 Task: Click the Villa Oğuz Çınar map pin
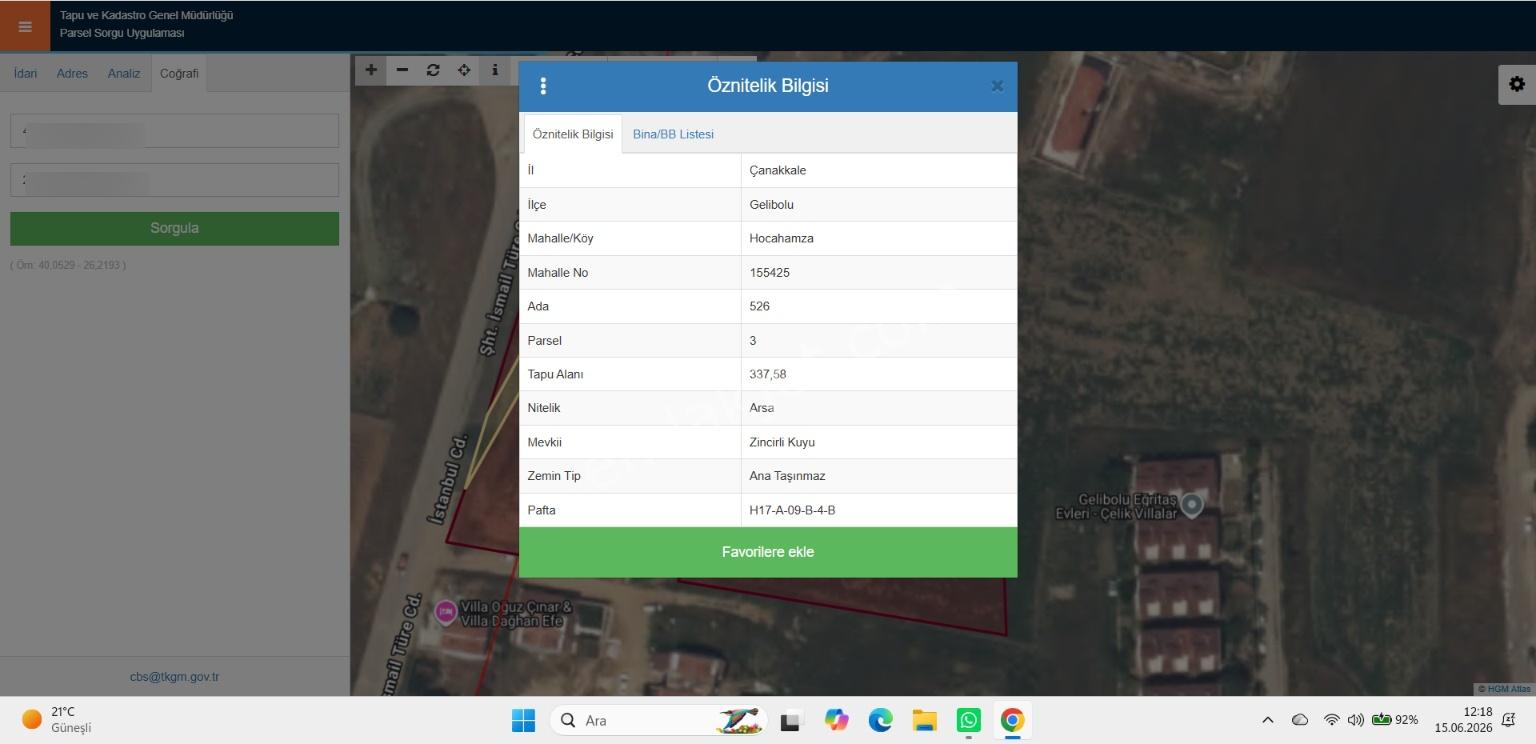click(446, 611)
